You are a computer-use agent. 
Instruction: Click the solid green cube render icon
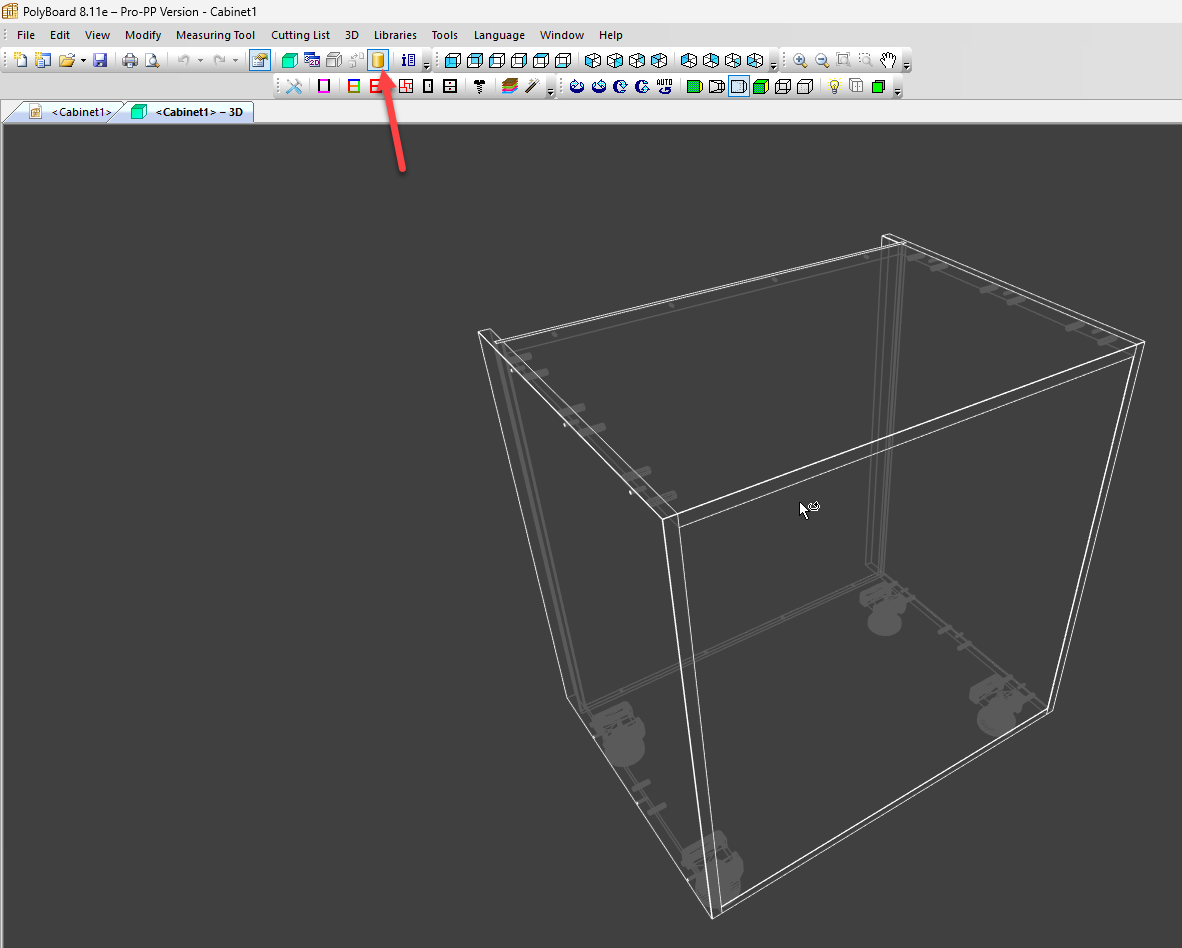[x=761, y=87]
